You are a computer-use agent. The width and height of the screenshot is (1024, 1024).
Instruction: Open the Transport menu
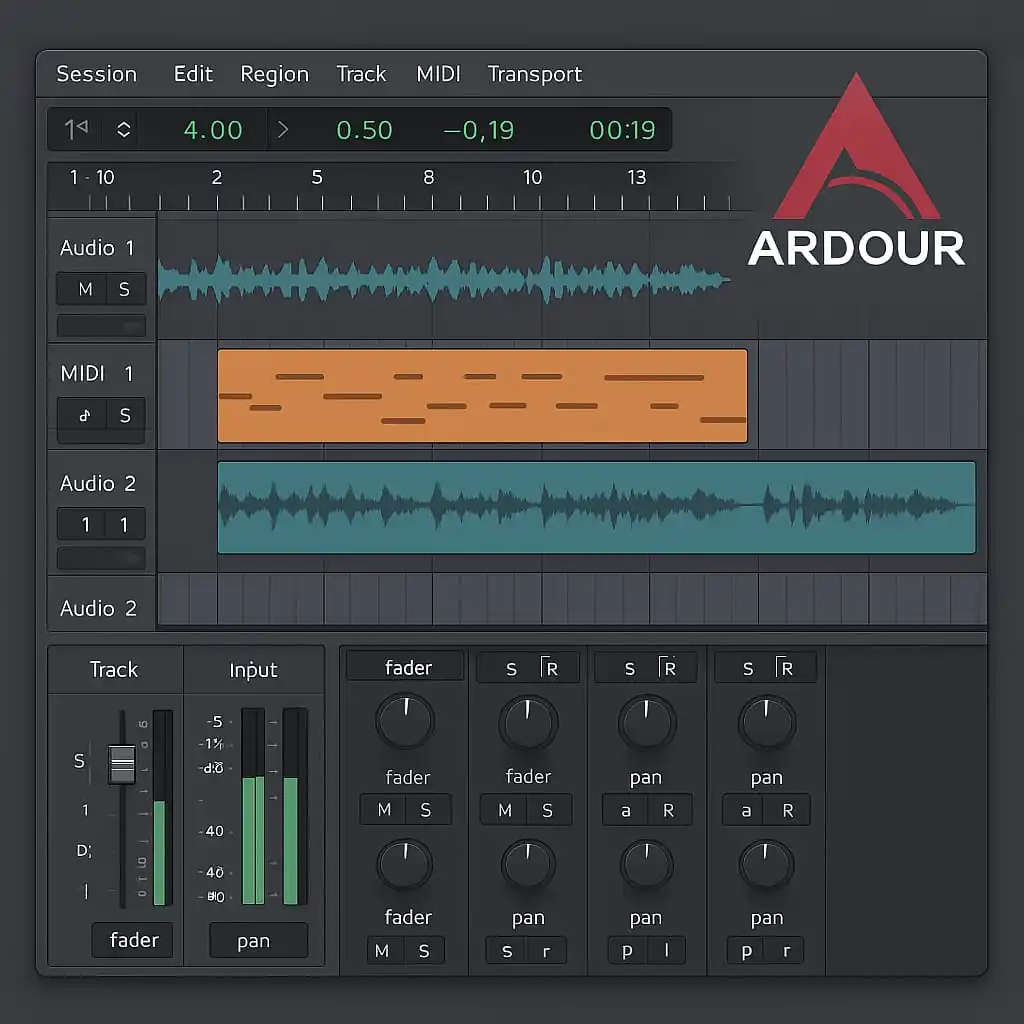[x=535, y=74]
